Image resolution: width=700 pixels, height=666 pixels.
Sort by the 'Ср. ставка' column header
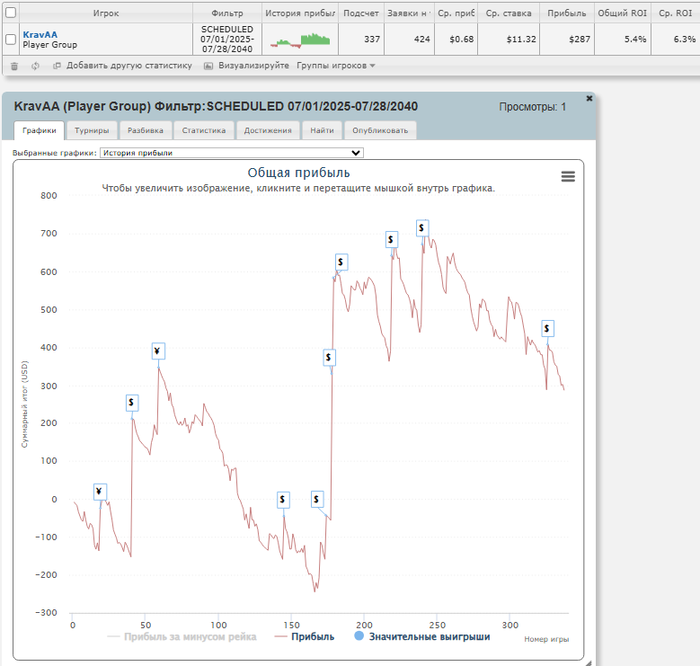(x=508, y=13)
